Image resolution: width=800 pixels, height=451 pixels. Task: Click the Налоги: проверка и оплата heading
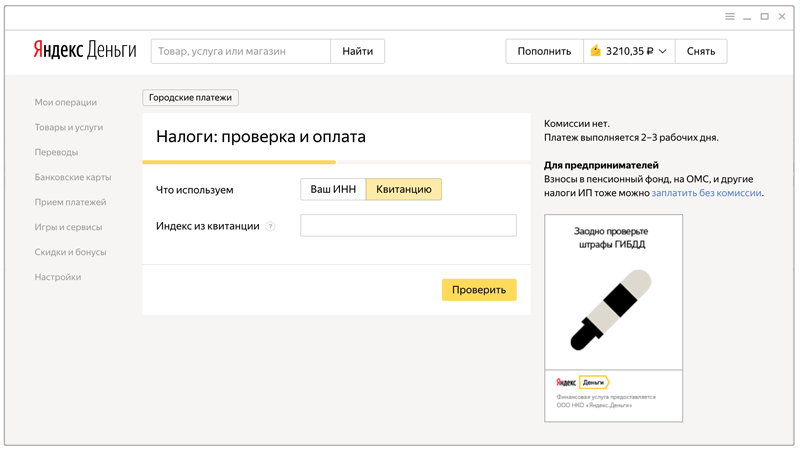[261, 137]
